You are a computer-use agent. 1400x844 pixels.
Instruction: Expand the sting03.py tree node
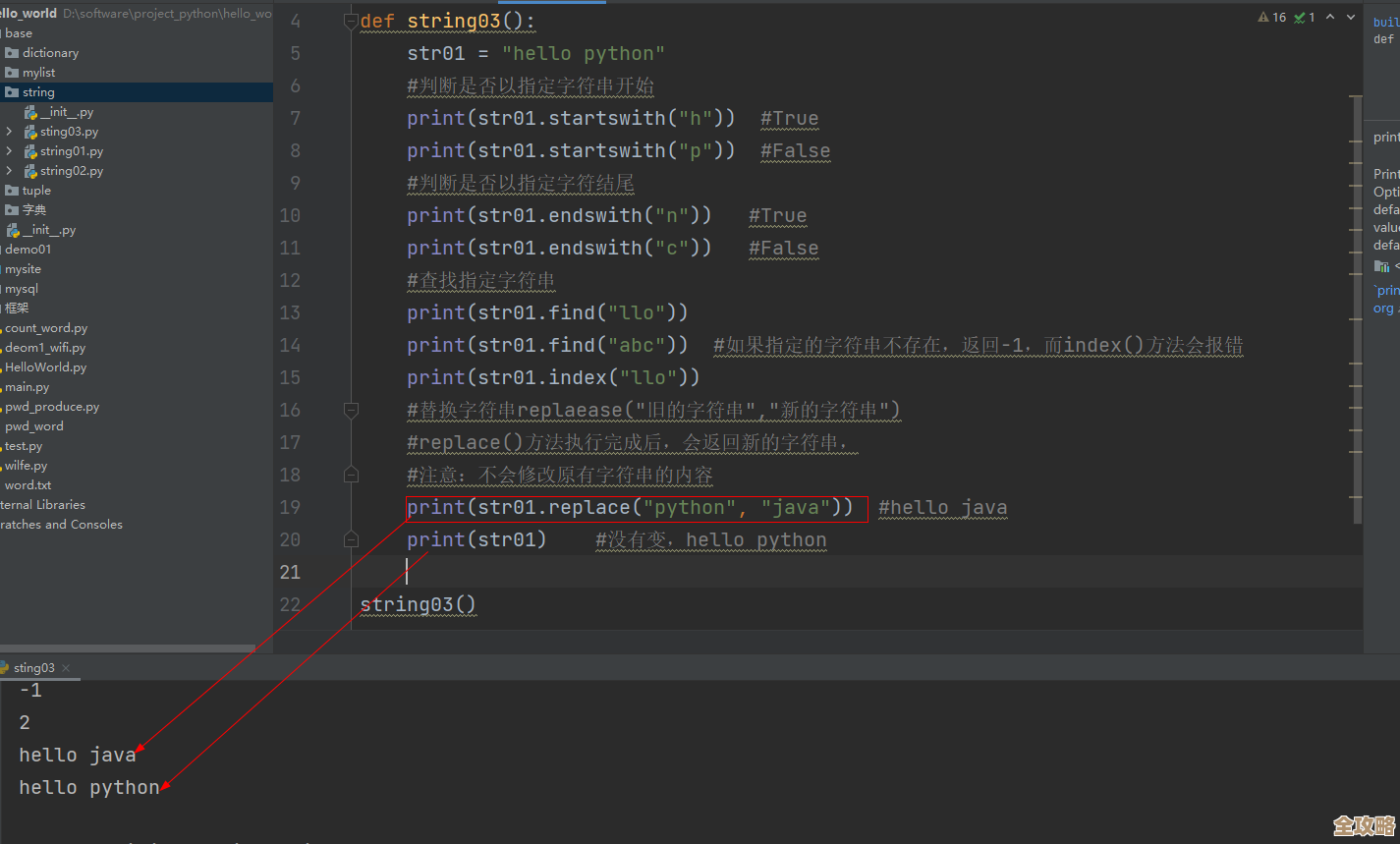[x=9, y=132]
